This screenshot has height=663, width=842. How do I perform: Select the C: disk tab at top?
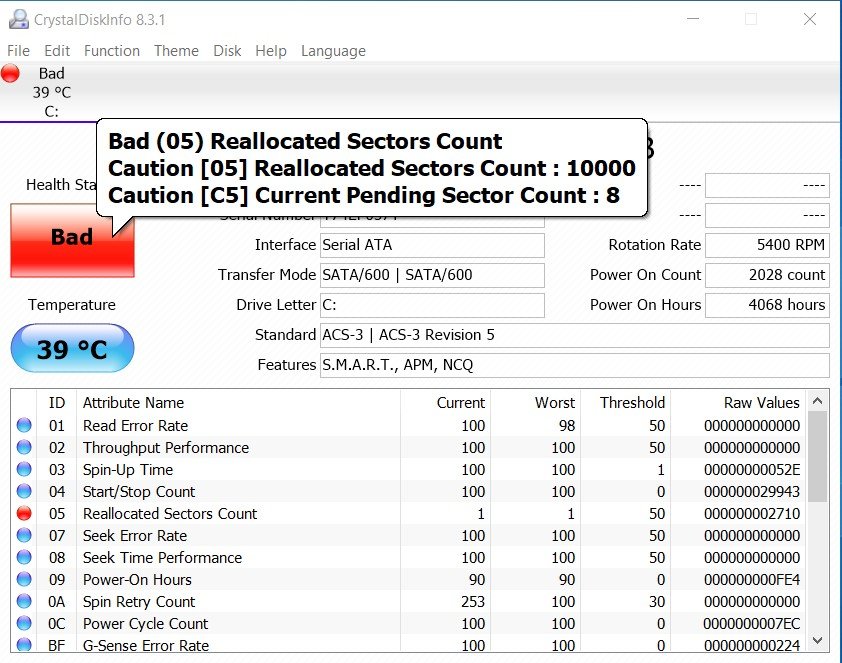(50, 92)
